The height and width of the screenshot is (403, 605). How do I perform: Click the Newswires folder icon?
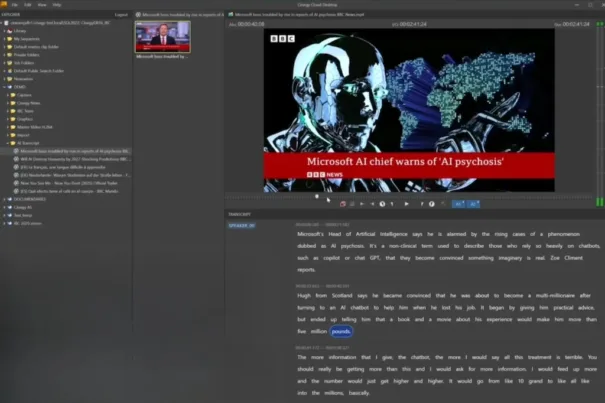click(10, 79)
